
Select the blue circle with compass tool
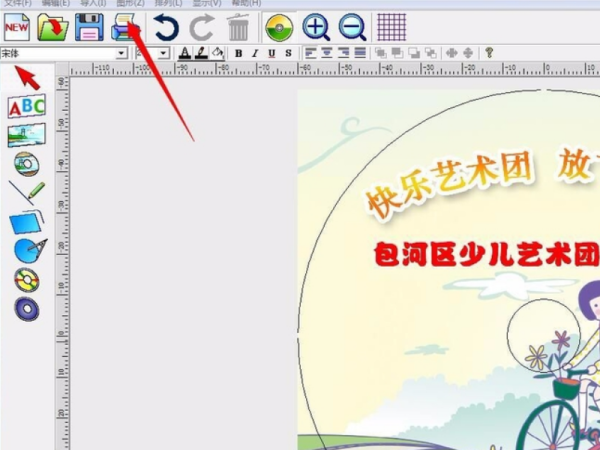click(x=30, y=251)
